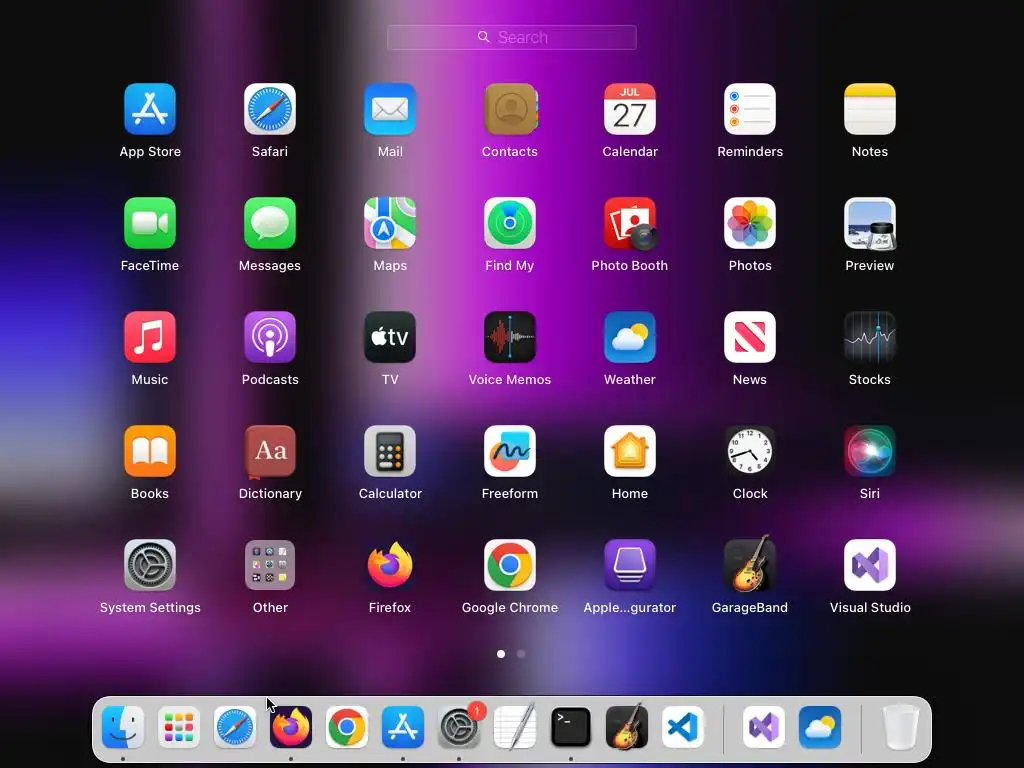Screen dimensions: 1024x768
Task: Open News app
Action: coord(750,337)
